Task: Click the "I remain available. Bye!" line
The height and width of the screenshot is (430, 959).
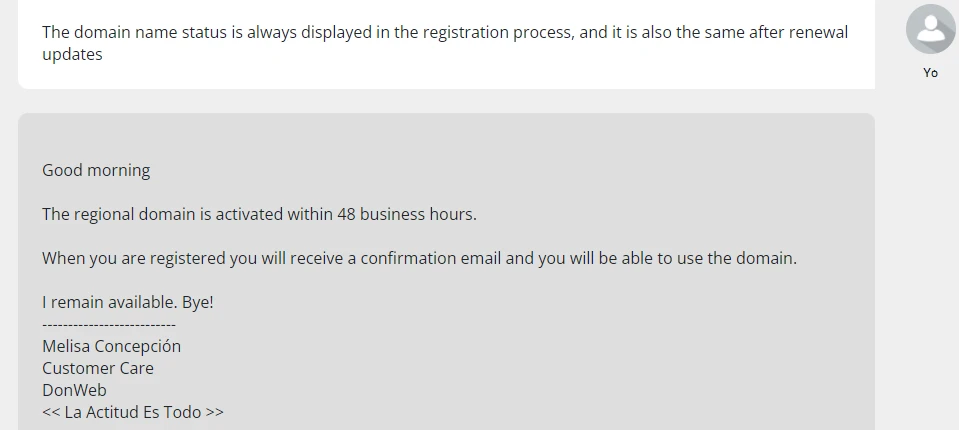Action: point(127,302)
